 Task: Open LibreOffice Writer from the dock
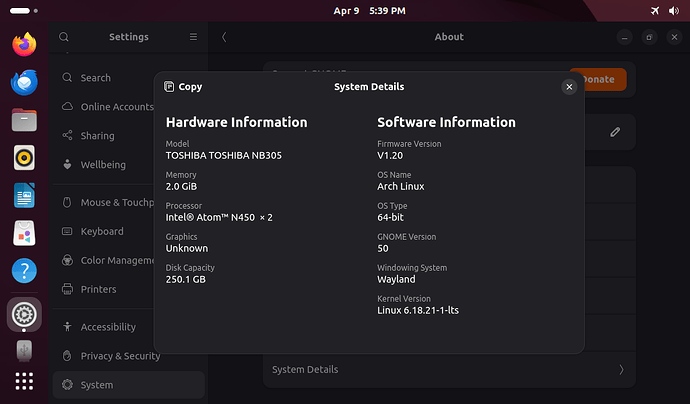(24, 195)
